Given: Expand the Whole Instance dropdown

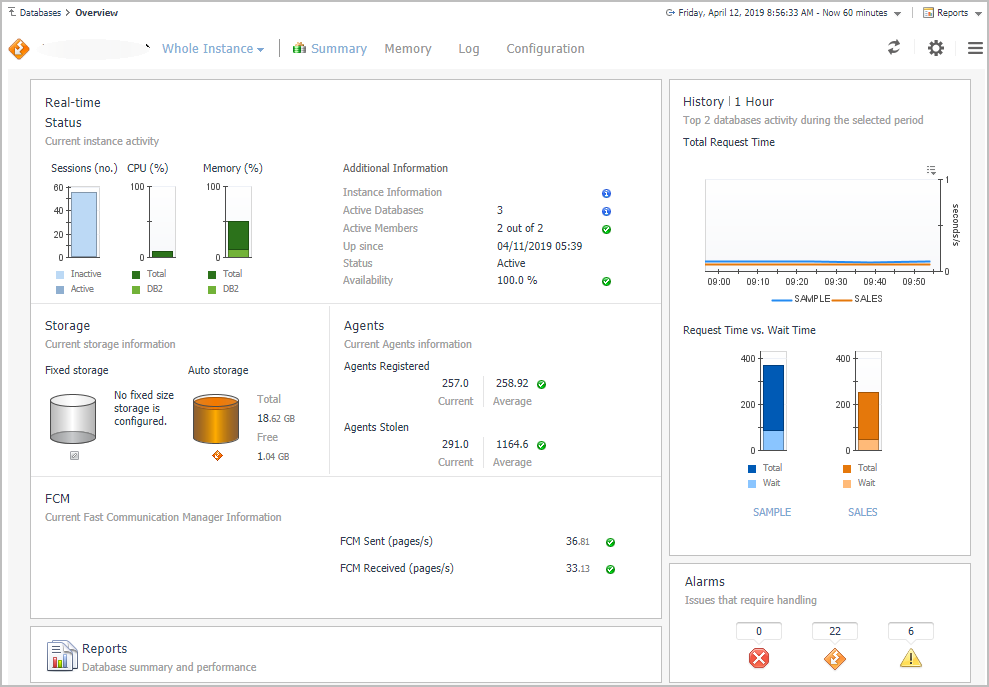Looking at the screenshot, I should 213,49.
